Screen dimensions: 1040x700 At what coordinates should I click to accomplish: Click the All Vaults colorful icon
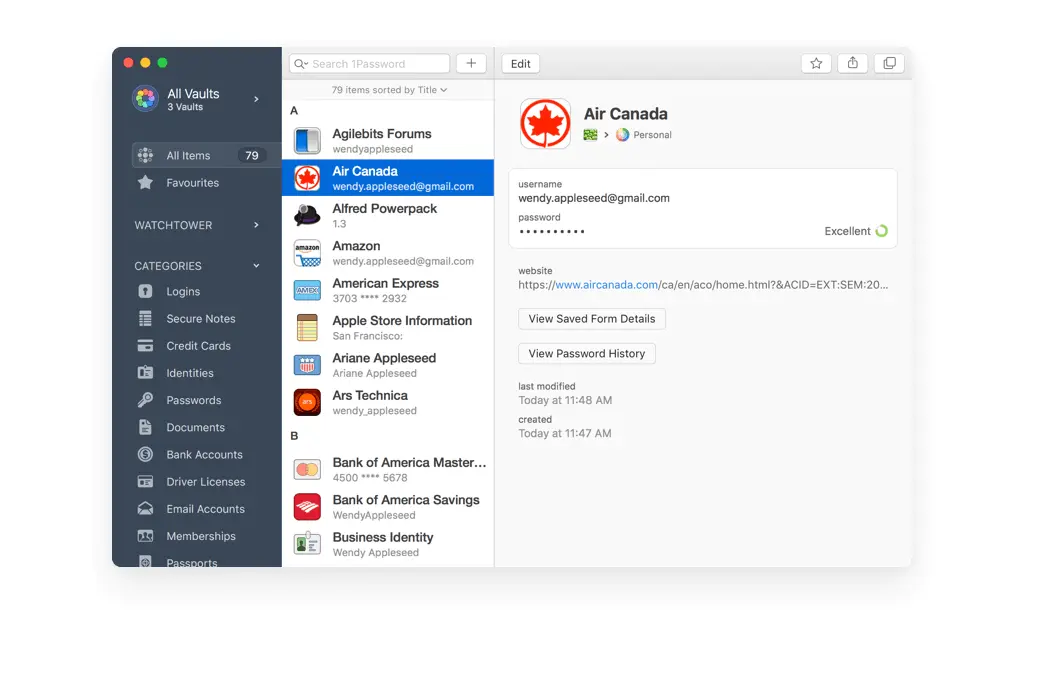[145, 99]
